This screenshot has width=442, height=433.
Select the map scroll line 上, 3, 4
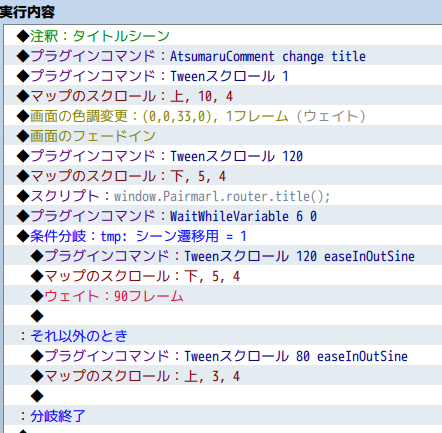tap(223, 376)
